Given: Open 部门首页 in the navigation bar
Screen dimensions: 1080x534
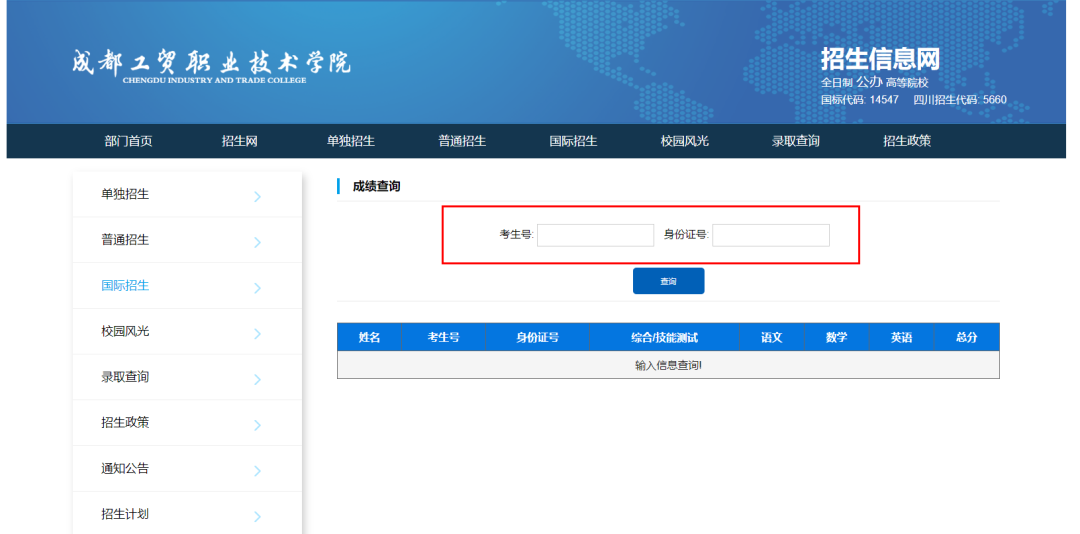Looking at the screenshot, I should [128, 141].
